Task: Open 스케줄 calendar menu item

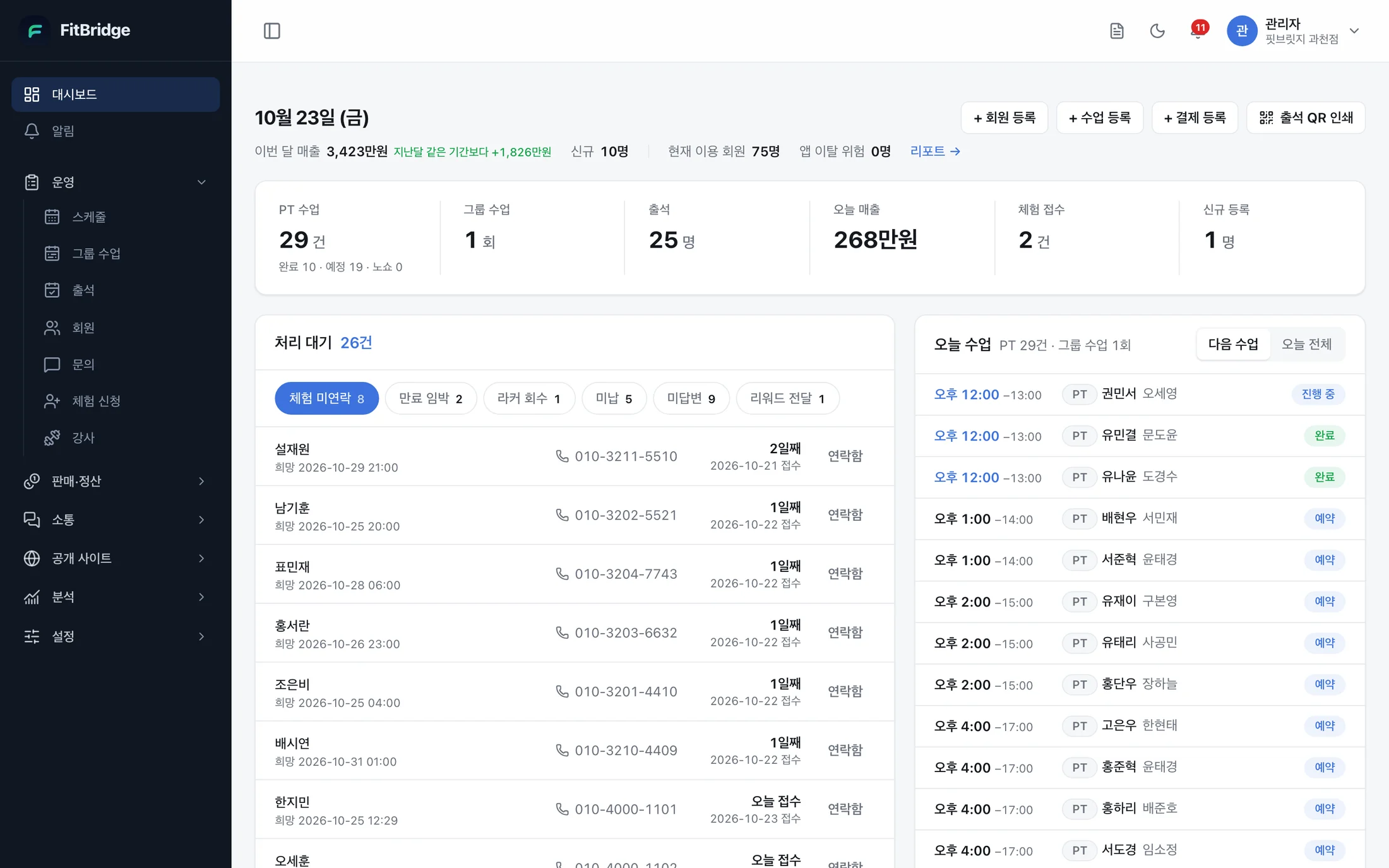Action: [126, 217]
